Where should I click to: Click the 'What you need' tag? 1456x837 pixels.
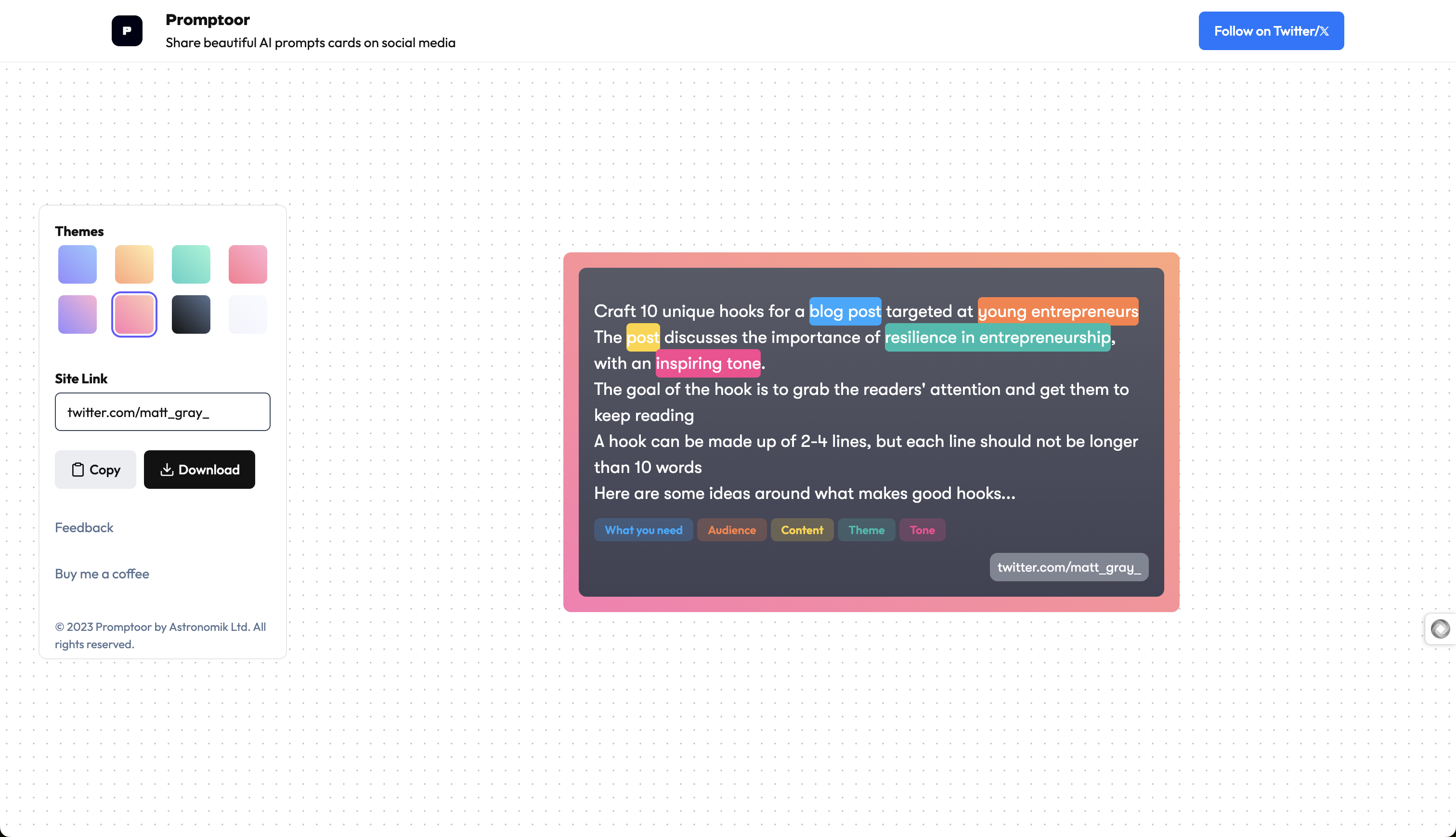(x=643, y=530)
